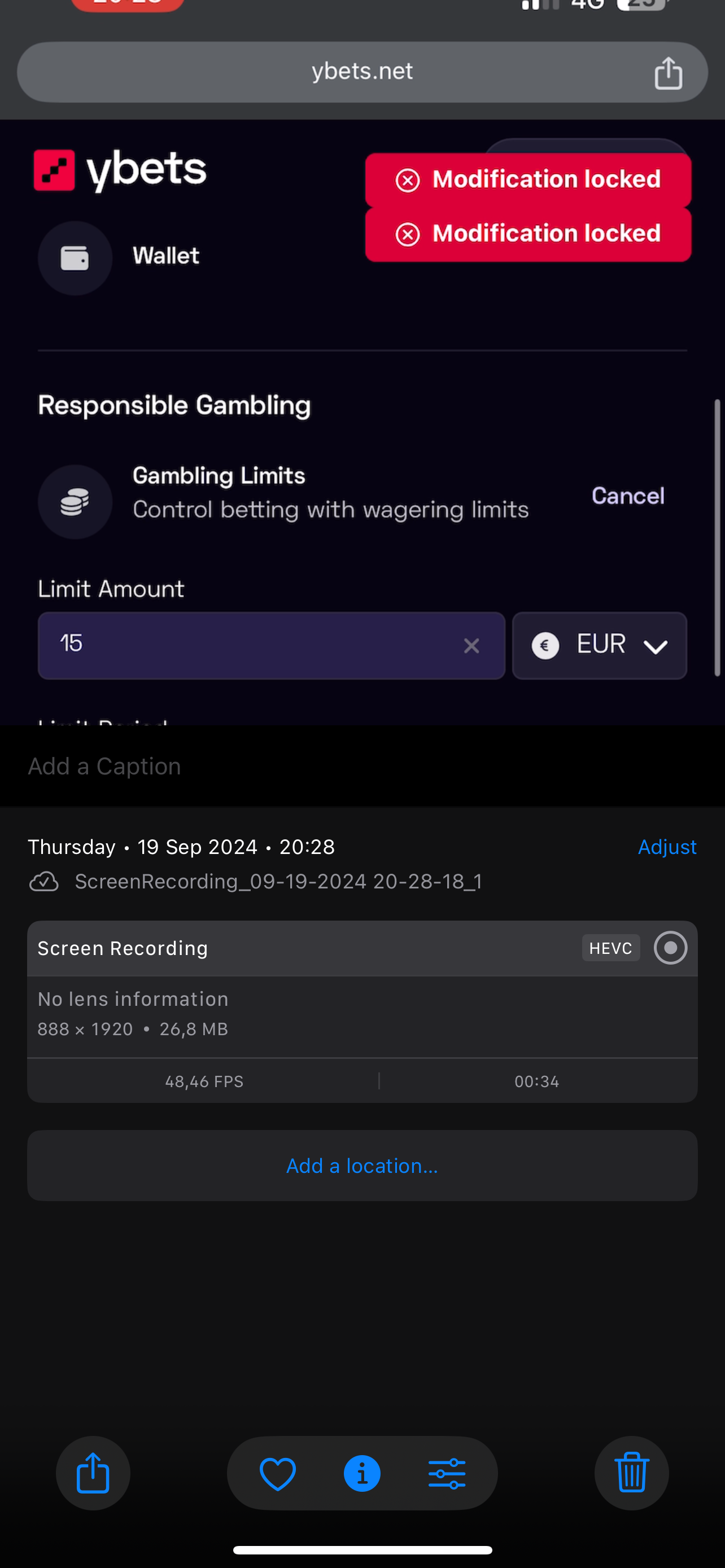
Task: Tap Add a location
Action: pyautogui.click(x=362, y=1166)
